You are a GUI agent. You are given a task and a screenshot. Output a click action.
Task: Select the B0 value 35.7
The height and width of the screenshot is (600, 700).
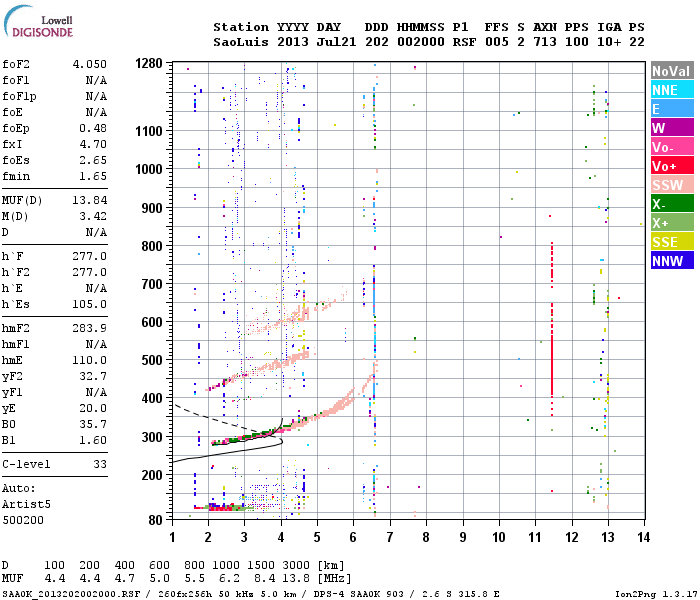93,425
